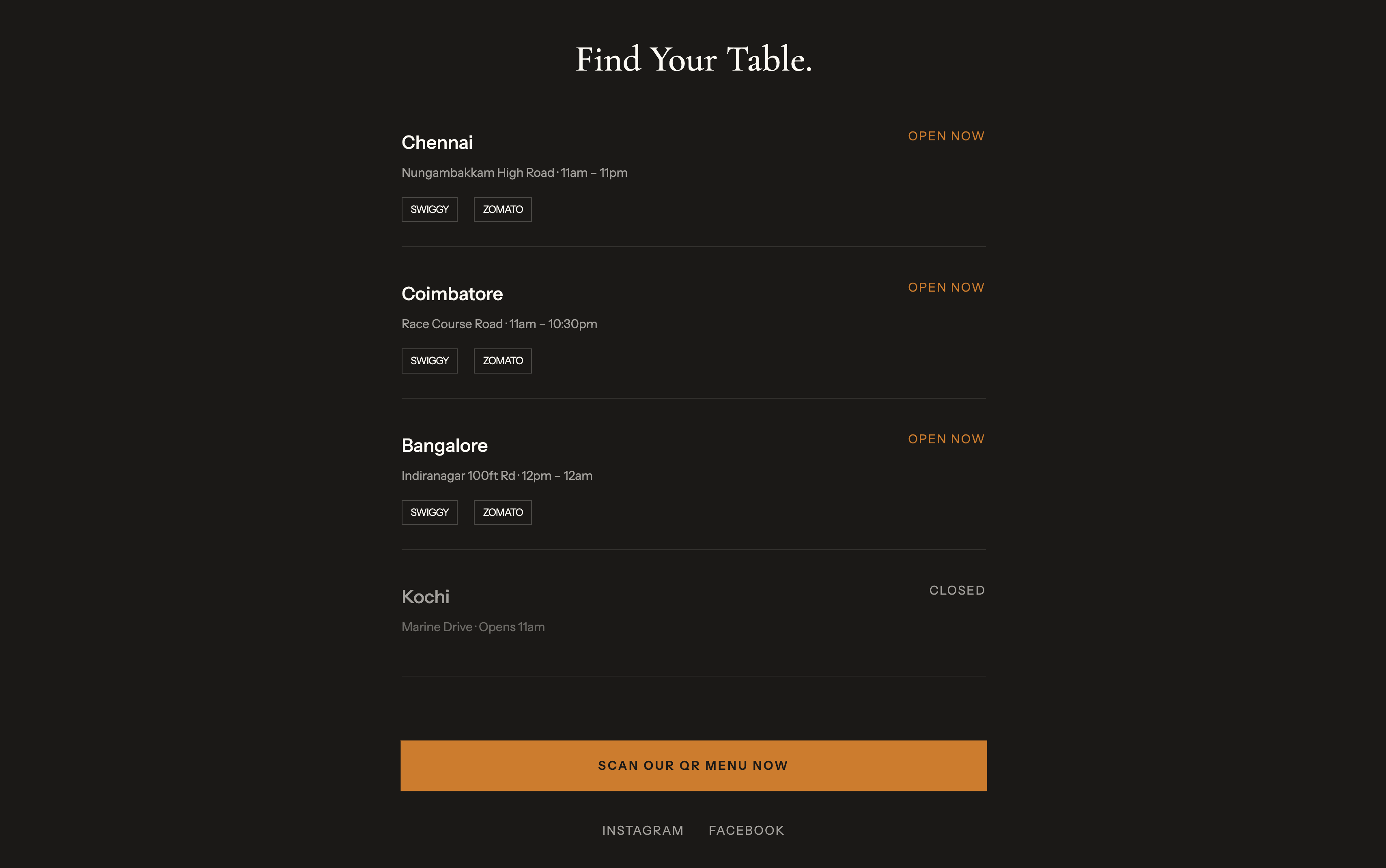Click Coimbatore's Open Now status
This screenshot has width=1386, height=868.
click(x=946, y=287)
